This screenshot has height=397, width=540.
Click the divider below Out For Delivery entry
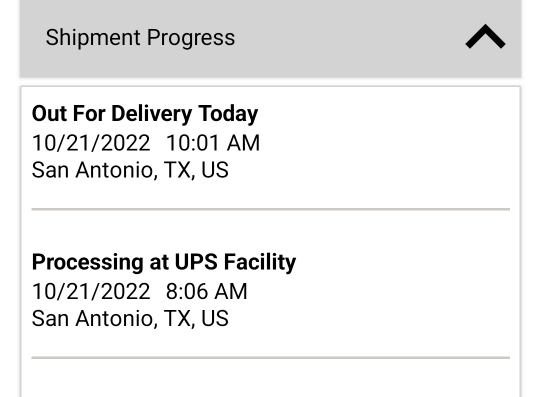tap(270, 209)
